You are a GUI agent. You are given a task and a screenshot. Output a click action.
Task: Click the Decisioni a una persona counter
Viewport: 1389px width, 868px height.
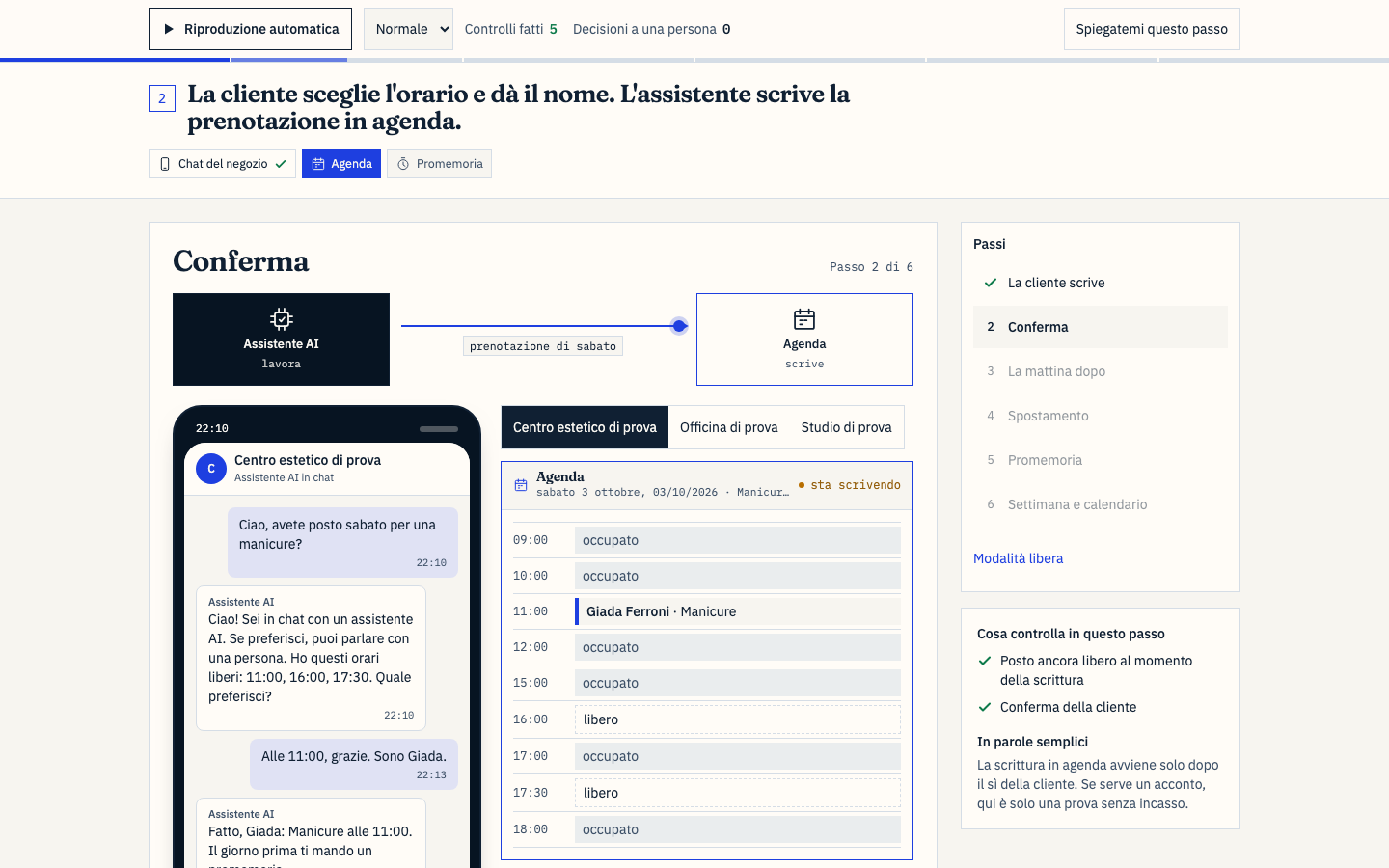point(651,29)
